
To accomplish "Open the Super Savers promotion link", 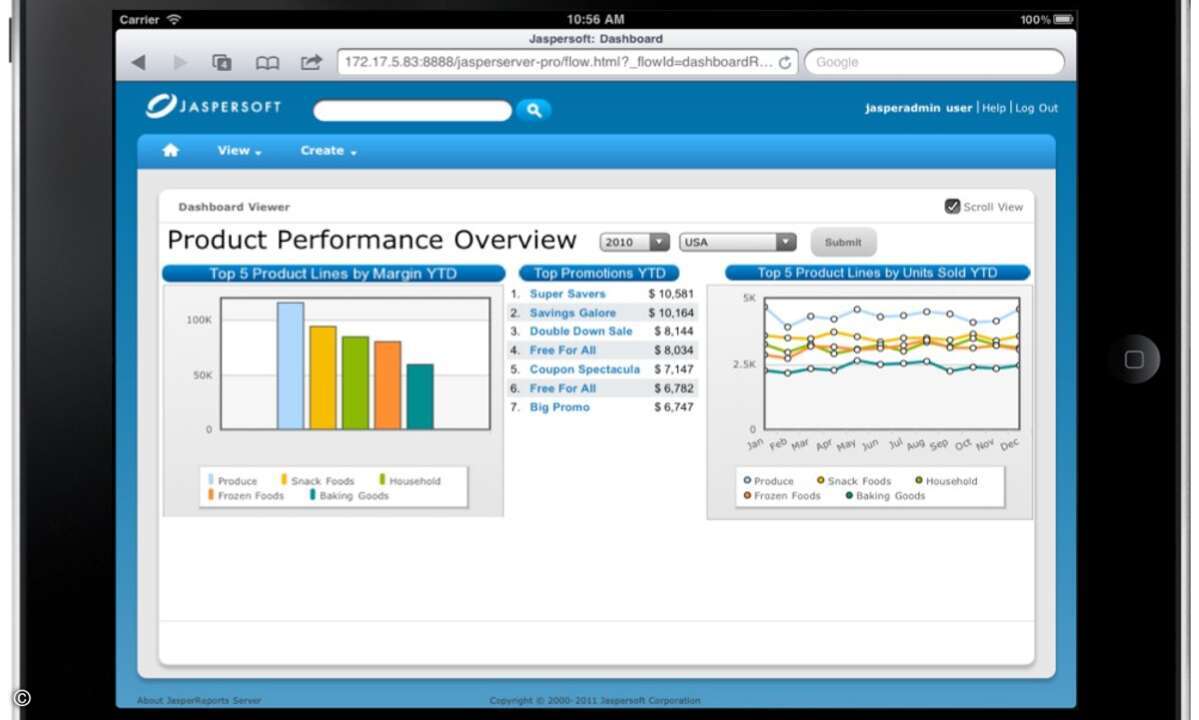I will 567,294.
